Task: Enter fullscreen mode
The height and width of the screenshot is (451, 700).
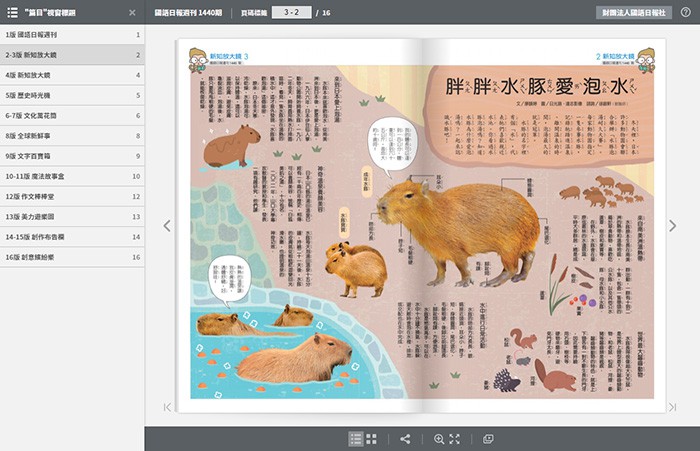Action: pos(455,438)
